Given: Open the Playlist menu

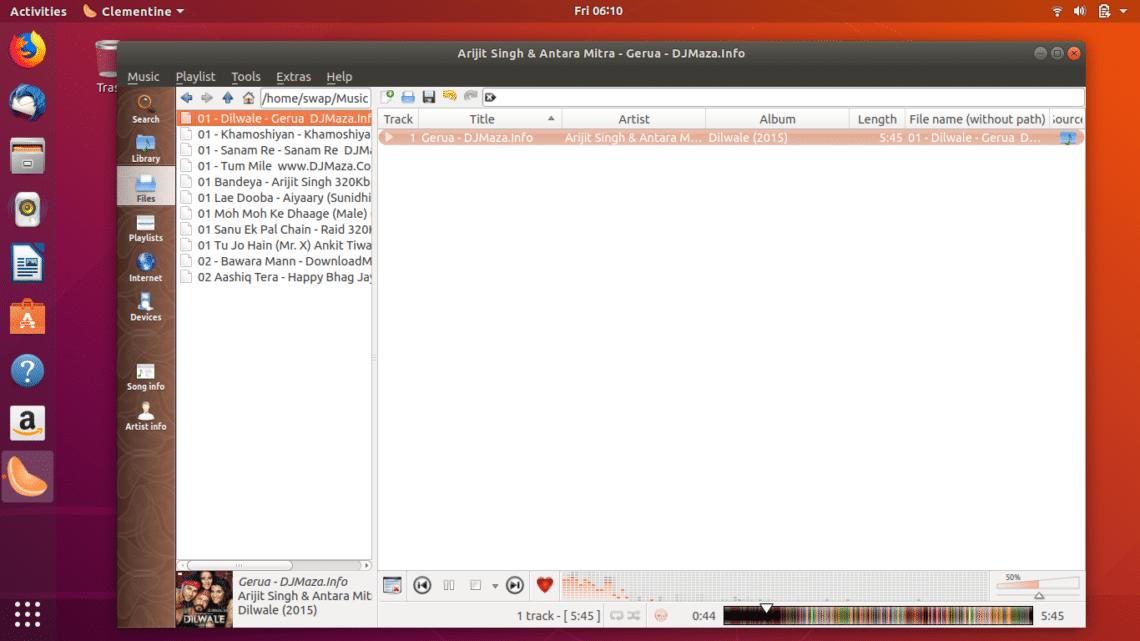Looking at the screenshot, I should (x=196, y=76).
